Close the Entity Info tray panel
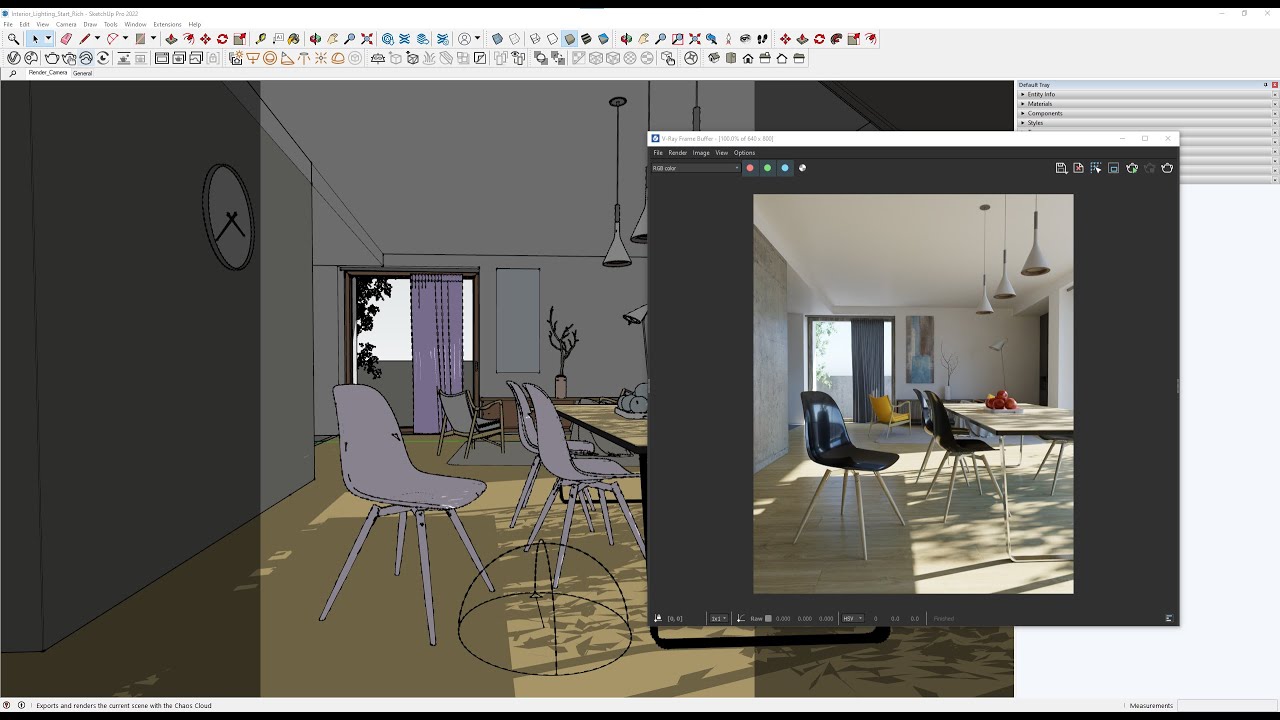1280x720 pixels. click(x=1275, y=94)
